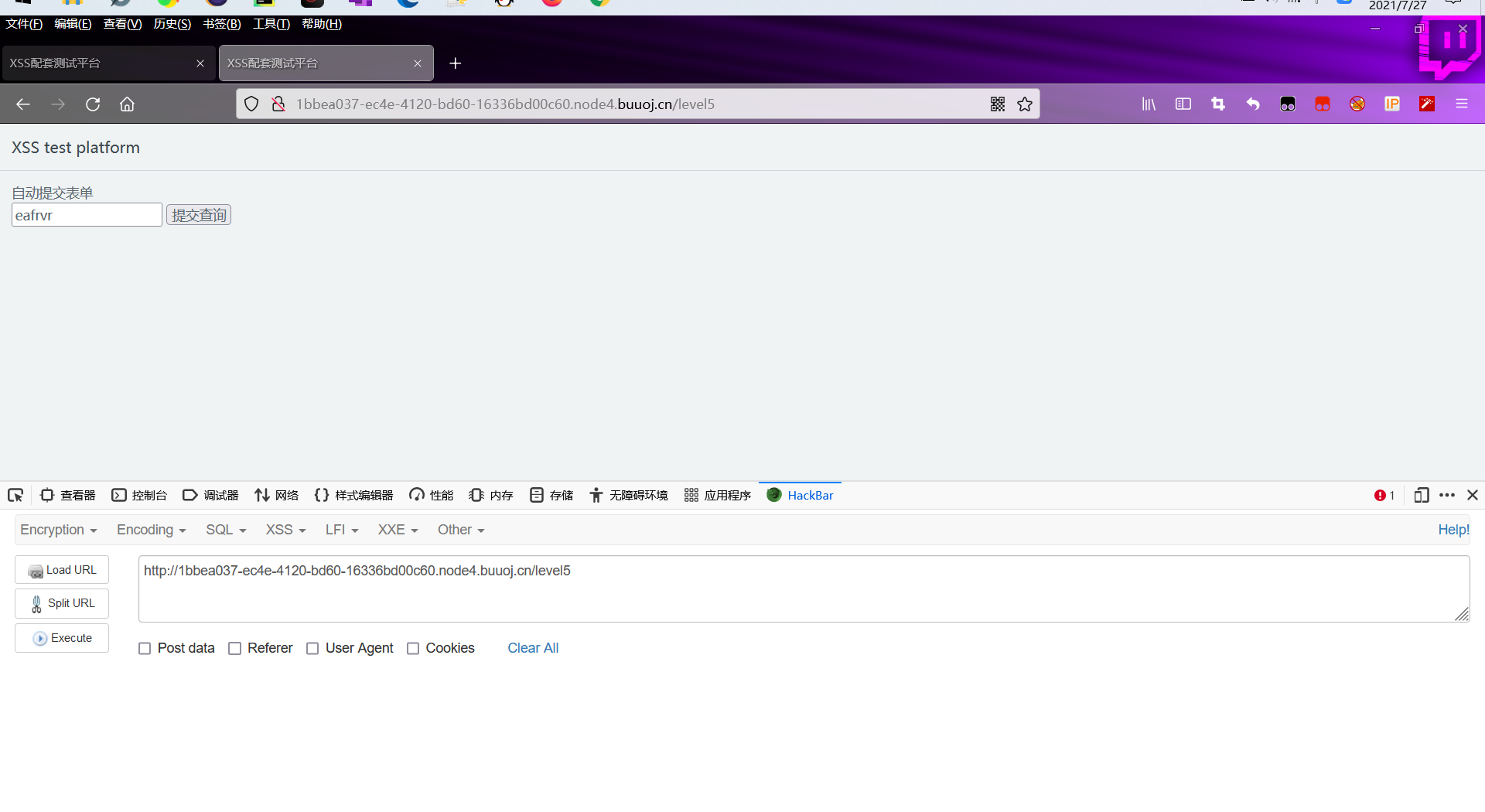Open the Storage (存储) panel
This screenshot has height=812, width=1485.
click(x=551, y=496)
